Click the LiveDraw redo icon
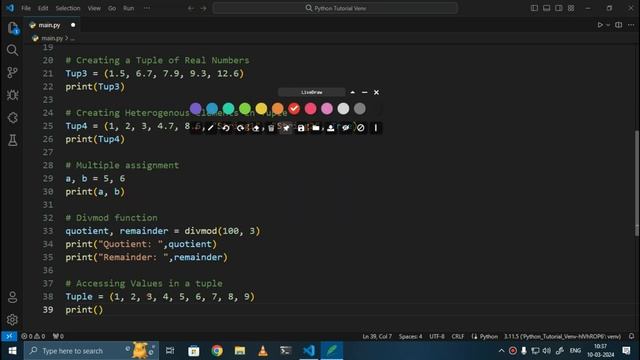Image resolution: width=640 pixels, height=360 pixels. coord(241,128)
